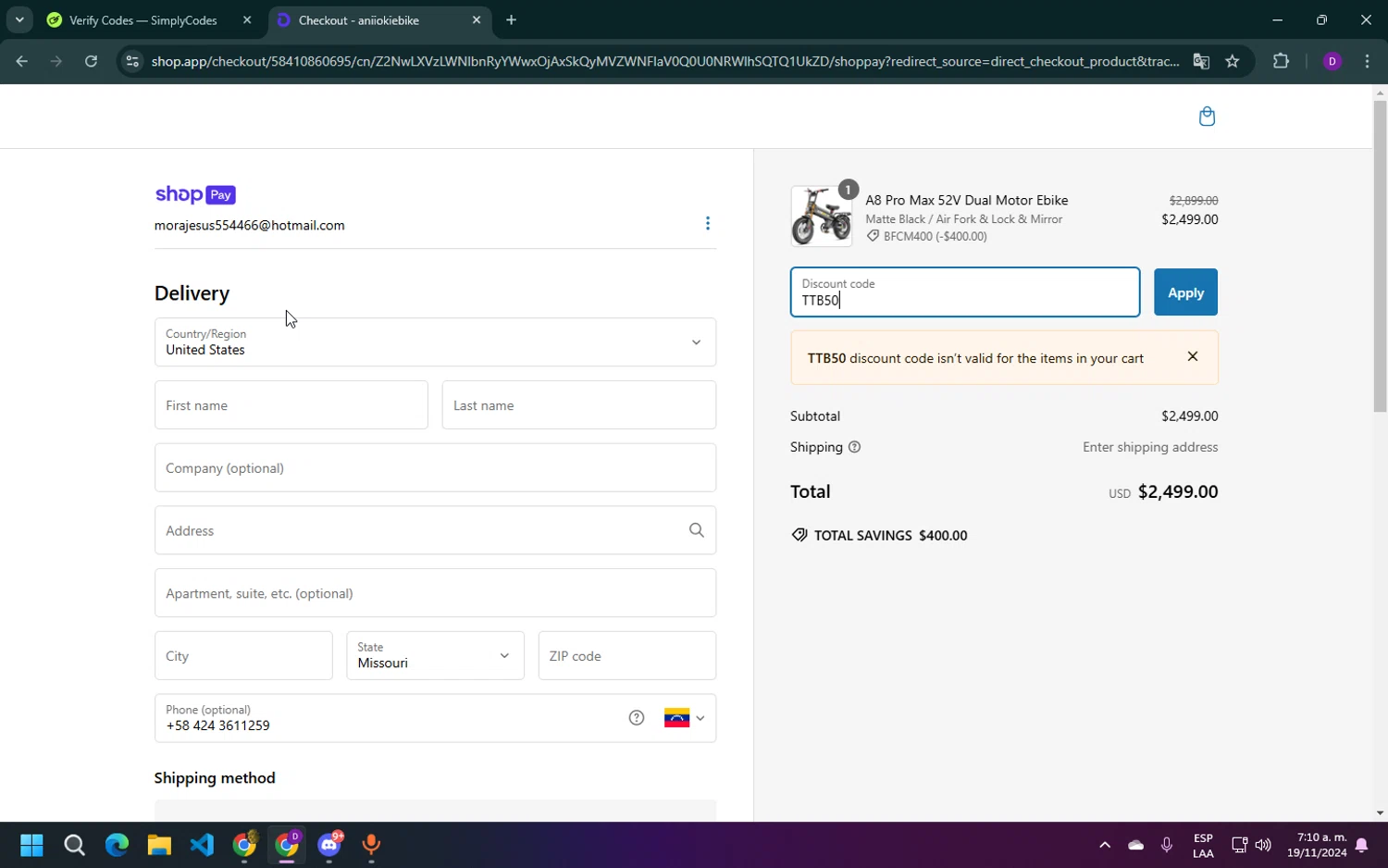
Task: Switch to Verify Codes SimplyCodes tab
Action: click(x=143, y=20)
